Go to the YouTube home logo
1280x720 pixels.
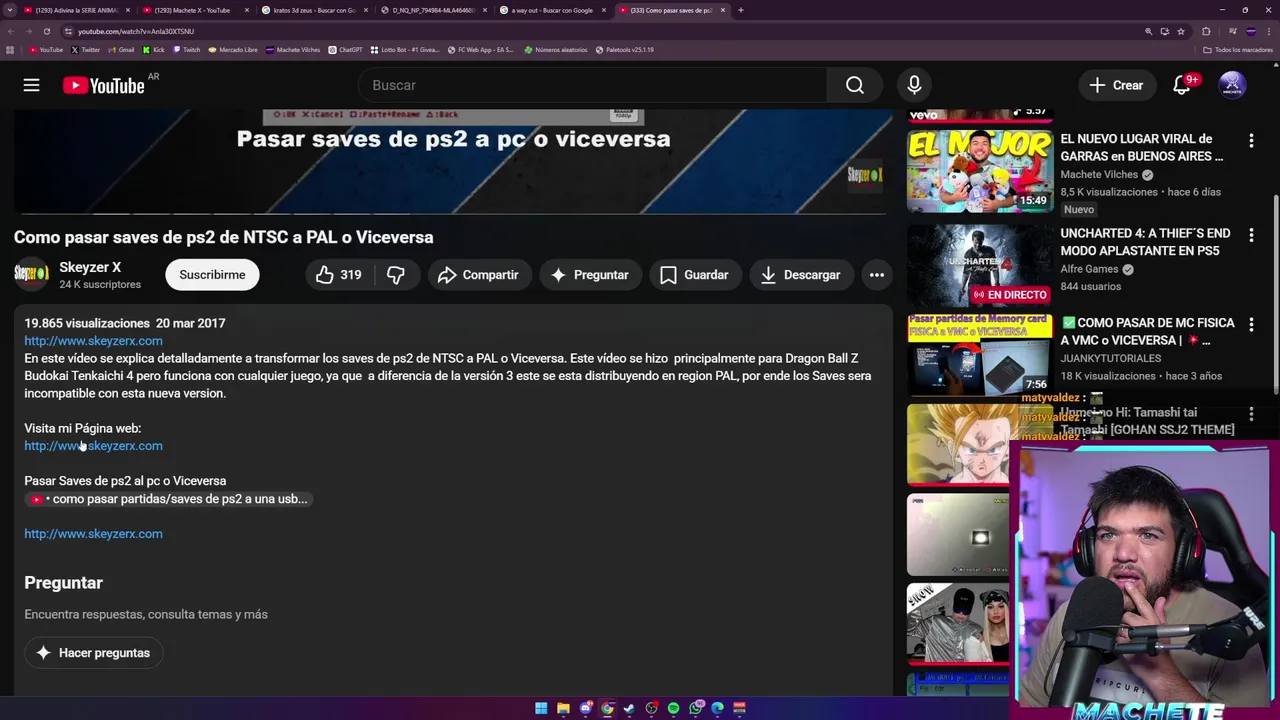104,85
